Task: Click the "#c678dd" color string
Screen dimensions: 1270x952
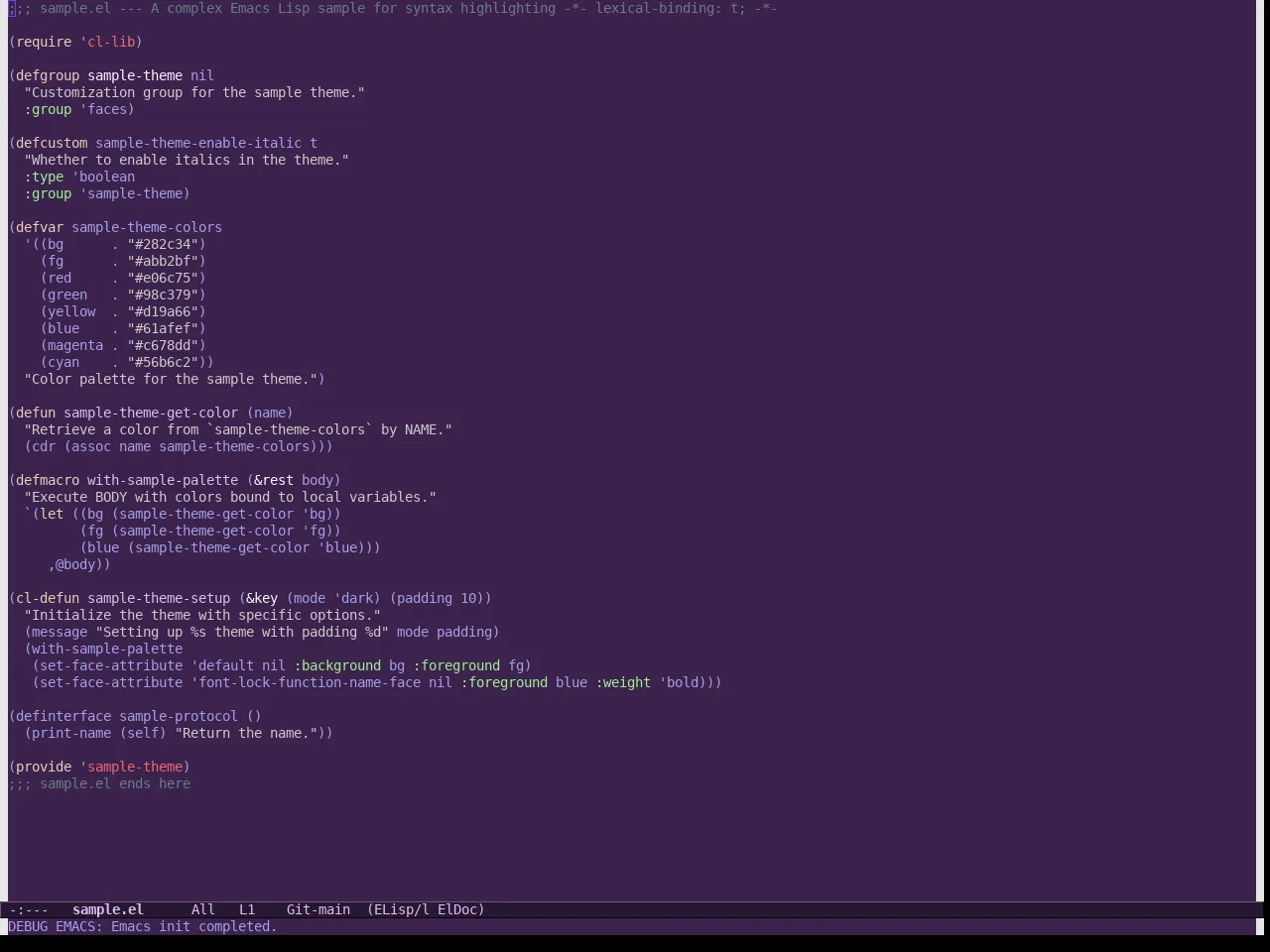Action: 163,345
